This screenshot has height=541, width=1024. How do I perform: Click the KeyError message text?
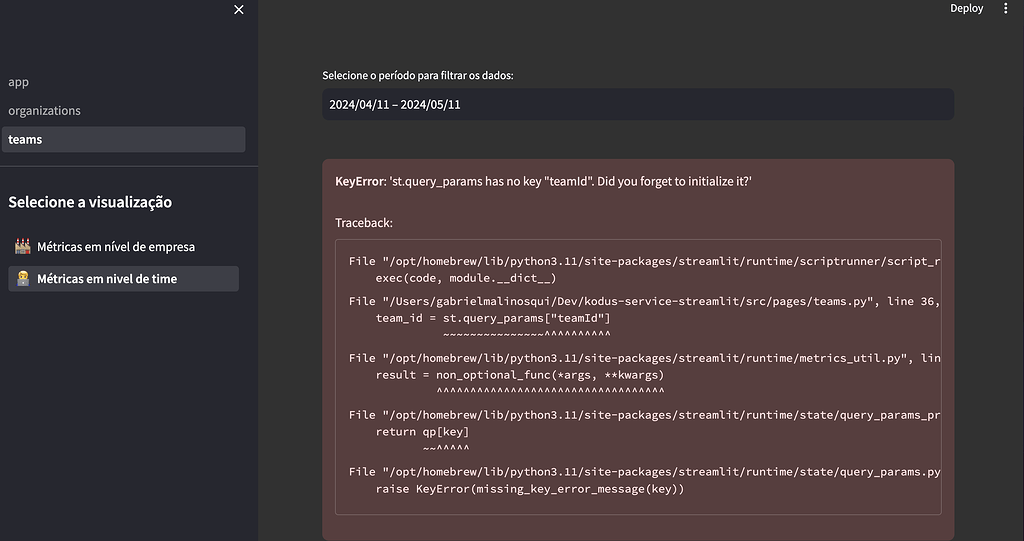(543, 181)
